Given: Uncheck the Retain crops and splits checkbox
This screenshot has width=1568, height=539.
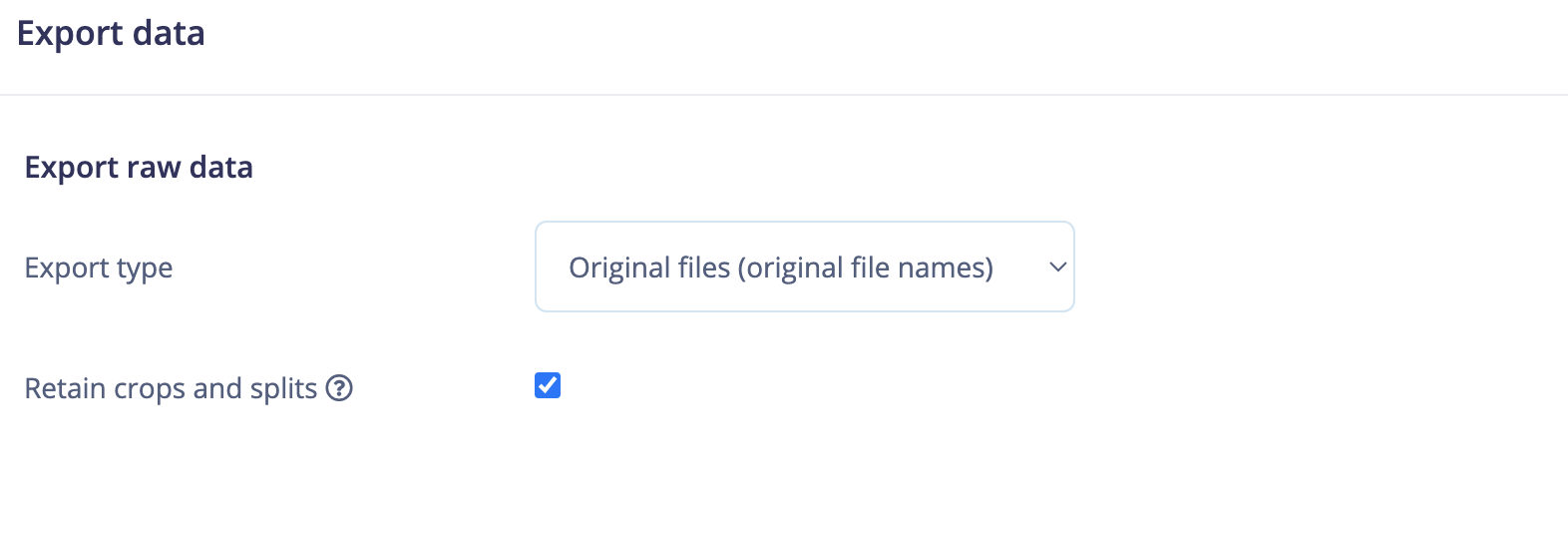Looking at the screenshot, I should click(548, 385).
